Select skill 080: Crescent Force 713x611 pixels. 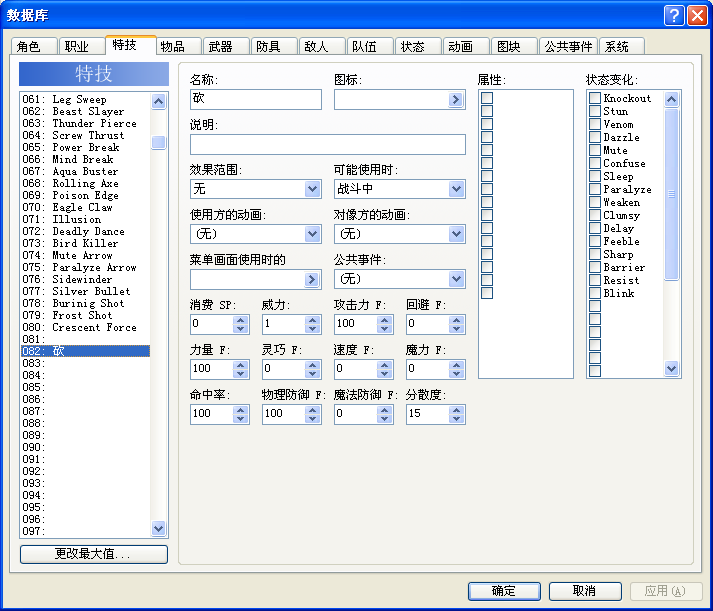[85, 327]
